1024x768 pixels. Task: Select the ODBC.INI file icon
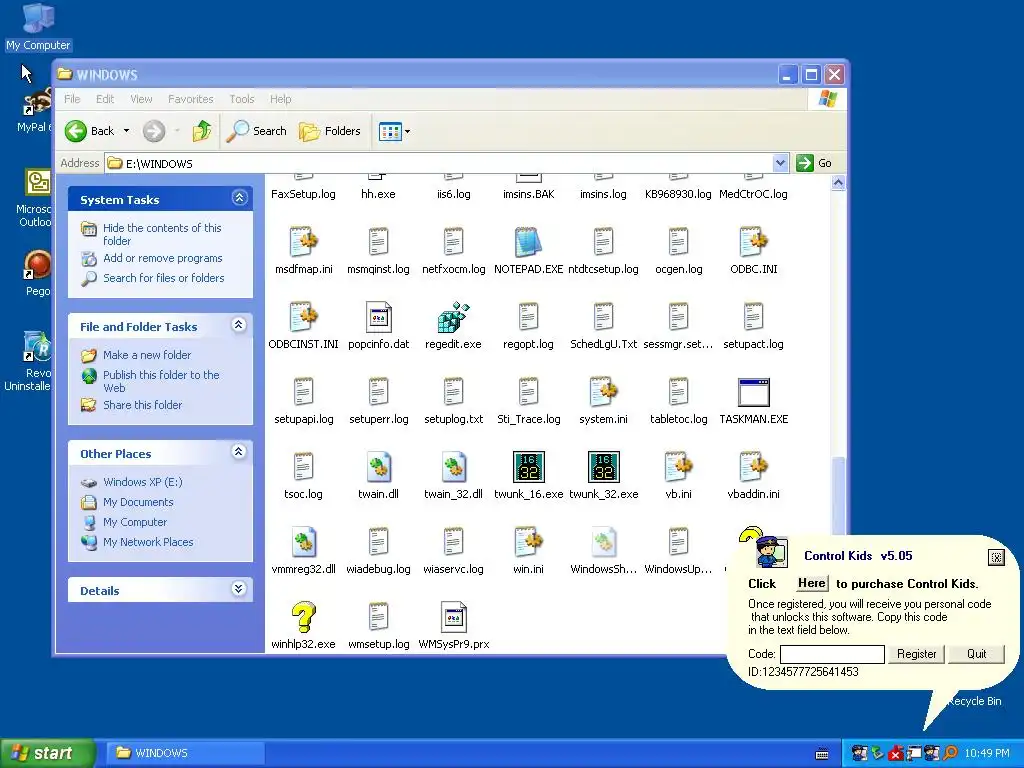[x=753, y=242]
